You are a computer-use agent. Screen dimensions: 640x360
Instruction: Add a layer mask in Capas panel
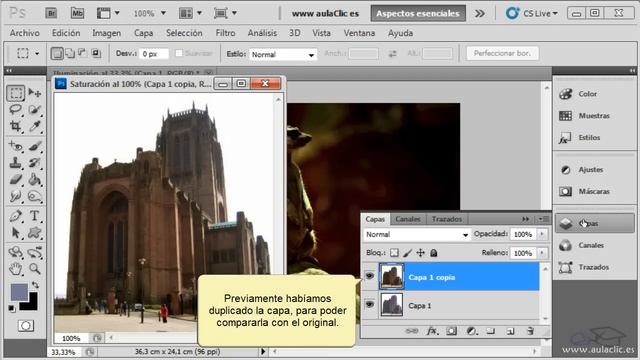click(x=451, y=331)
